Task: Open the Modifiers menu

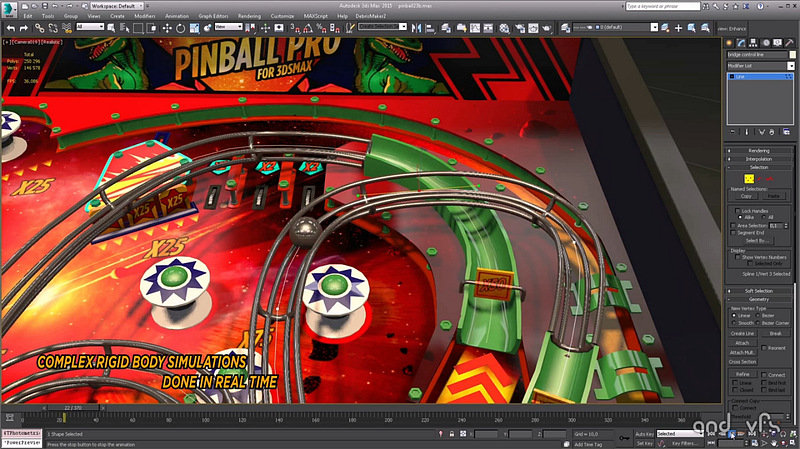Action: (x=144, y=16)
